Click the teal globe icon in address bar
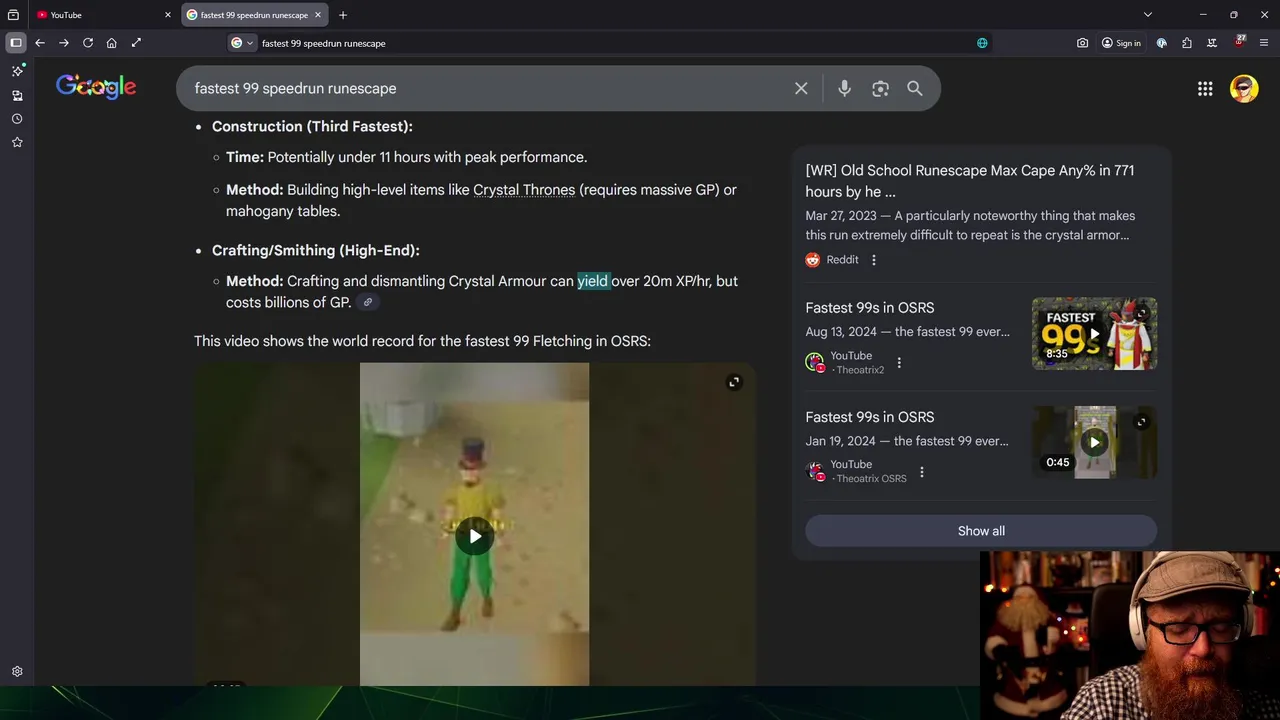 [982, 43]
